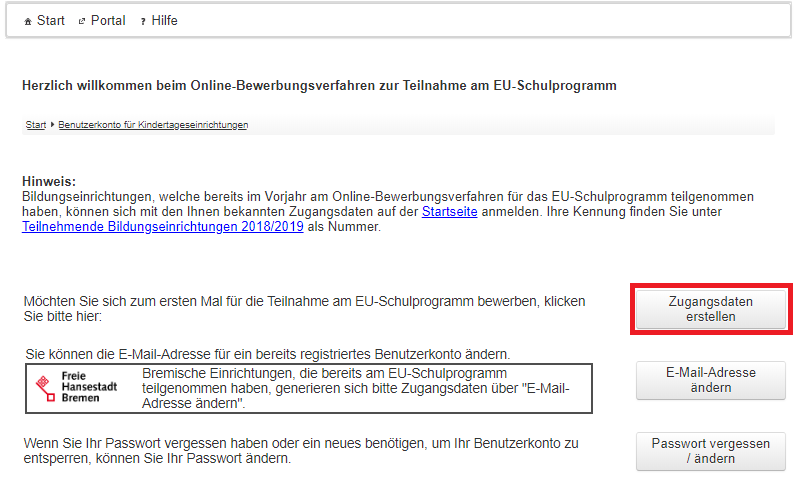Screen dimensions: 800x488
Task: Open Teilnehmende Bildungseinrichtungen 2018/2019 link
Action: (163, 227)
